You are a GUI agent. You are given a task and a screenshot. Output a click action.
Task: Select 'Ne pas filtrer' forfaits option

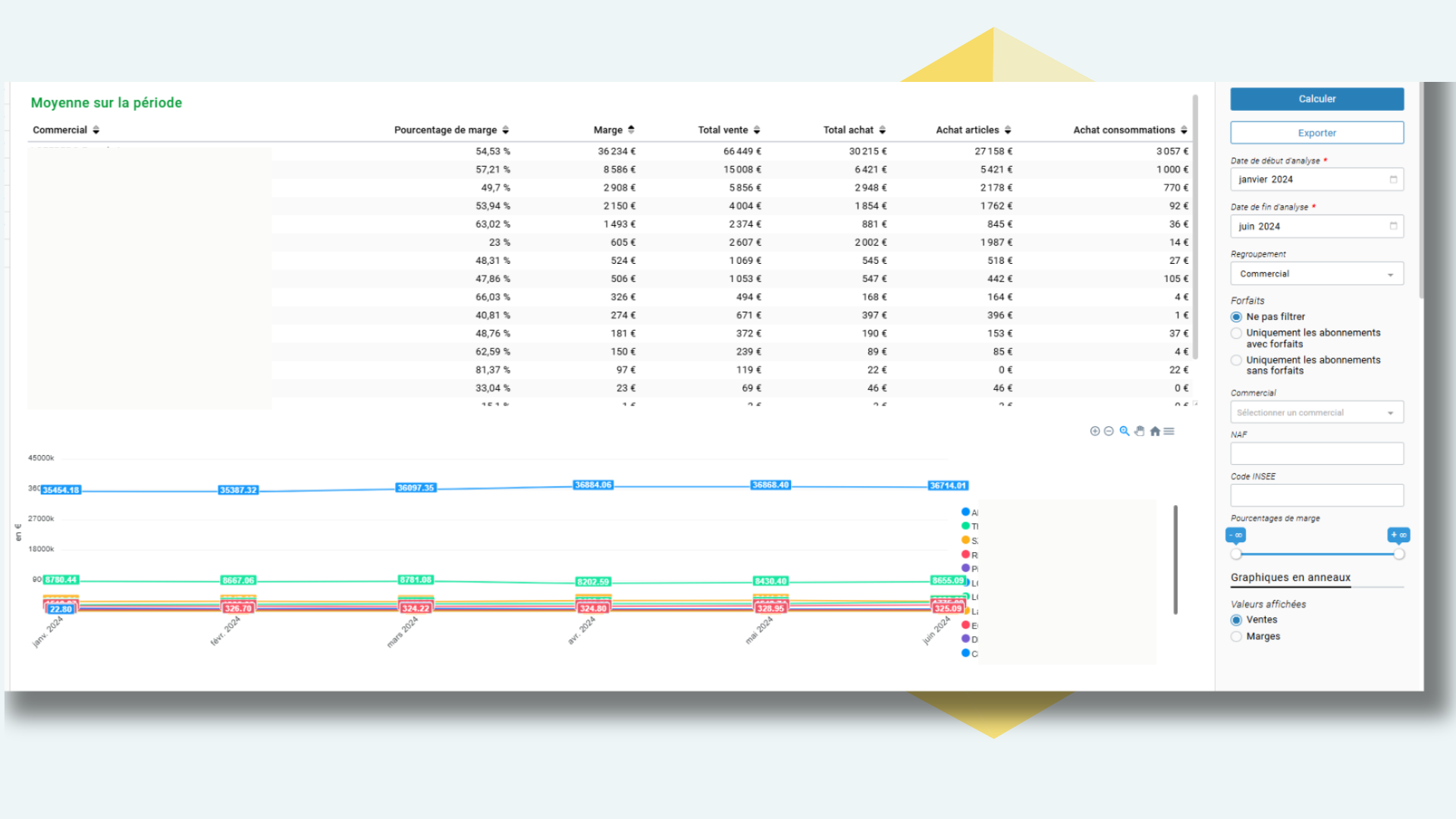click(x=1237, y=317)
